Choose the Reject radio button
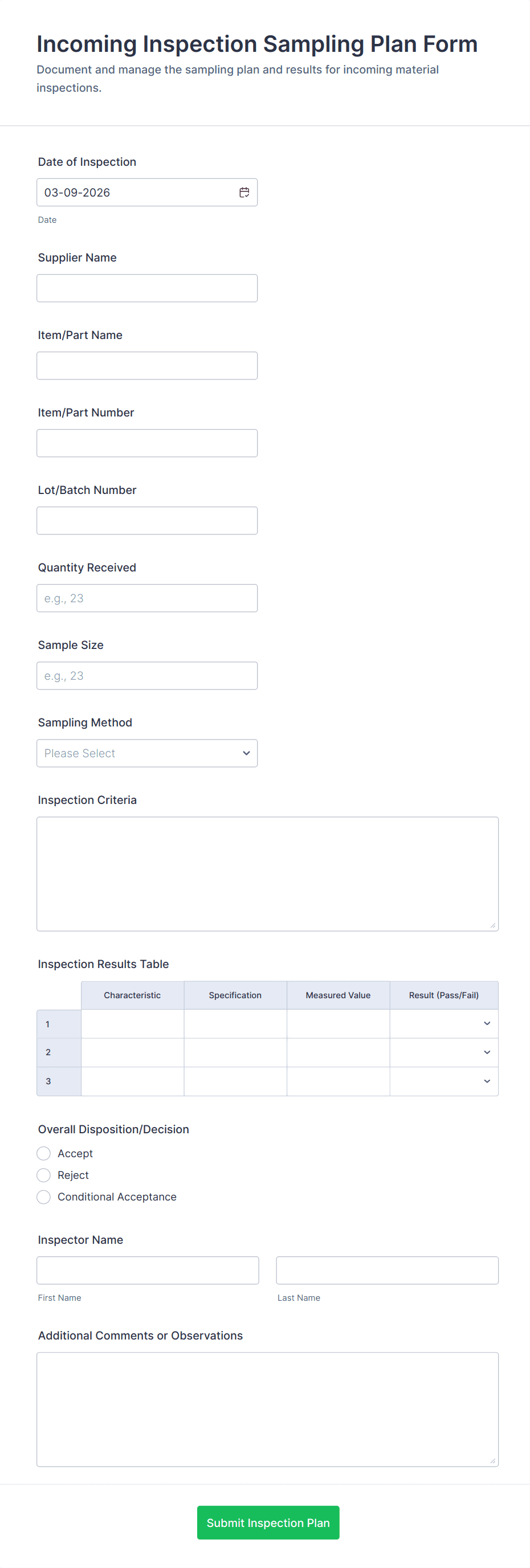The image size is (530, 1568). pyautogui.click(x=44, y=1175)
